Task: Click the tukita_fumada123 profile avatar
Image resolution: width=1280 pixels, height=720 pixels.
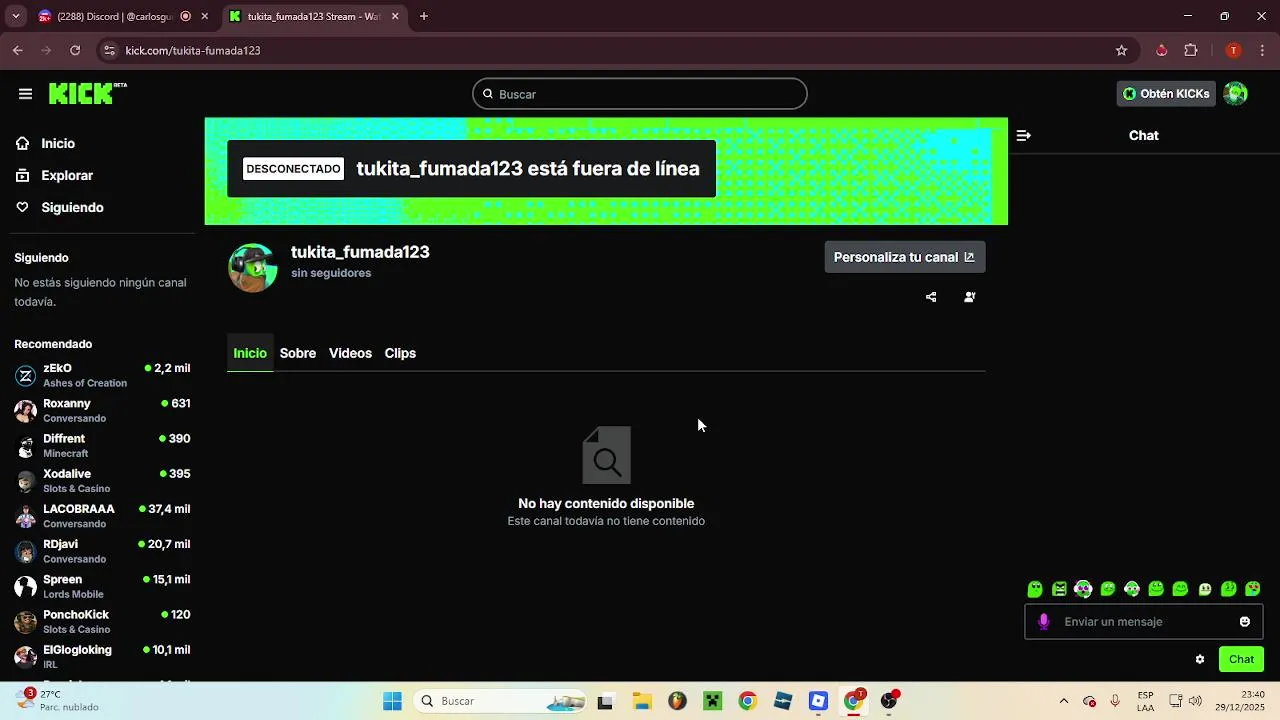Action: click(253, 267)
